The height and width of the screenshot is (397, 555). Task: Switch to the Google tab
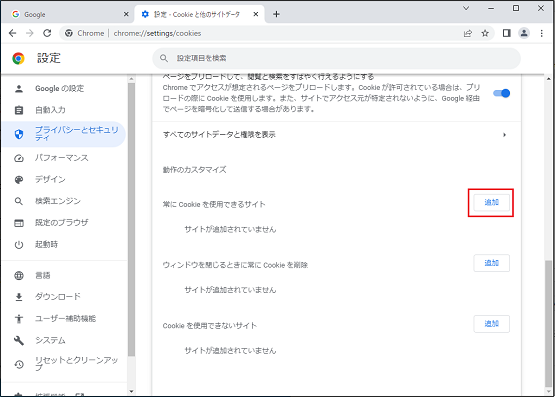click(x=67, y=14)
